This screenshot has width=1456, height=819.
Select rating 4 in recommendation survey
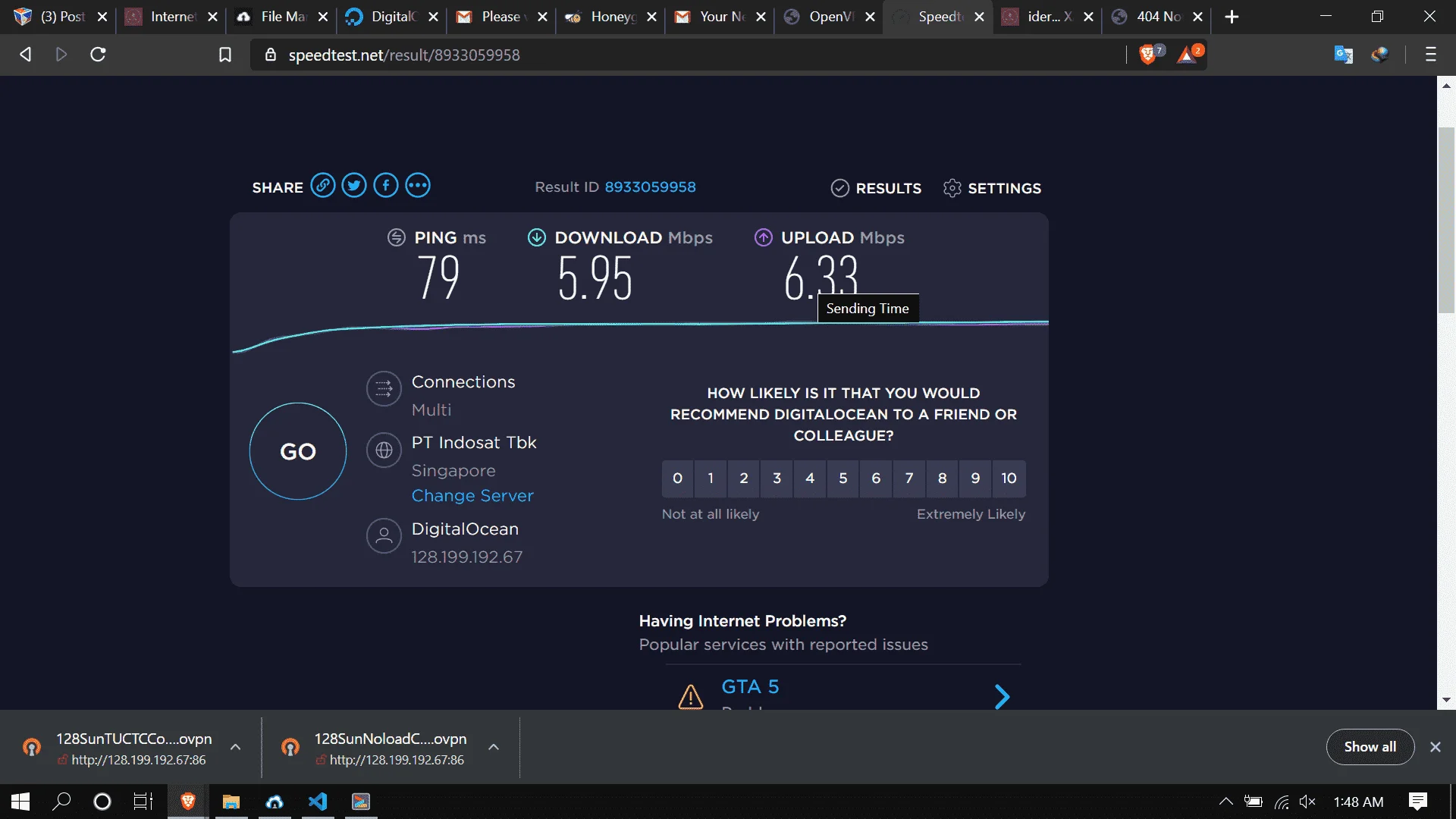[x=810, y=479]
